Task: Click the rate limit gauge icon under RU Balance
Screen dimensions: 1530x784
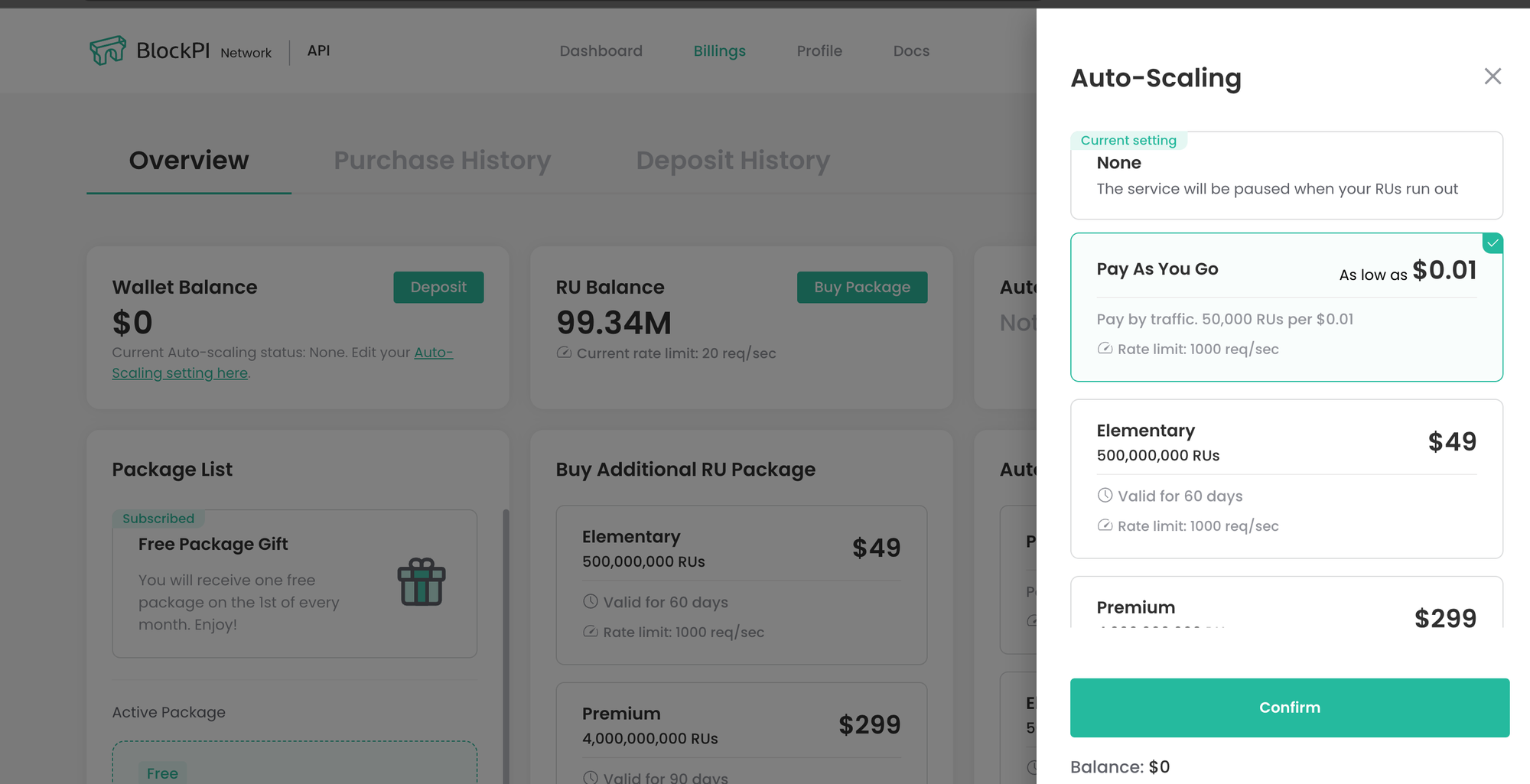Action: [564, 353]
